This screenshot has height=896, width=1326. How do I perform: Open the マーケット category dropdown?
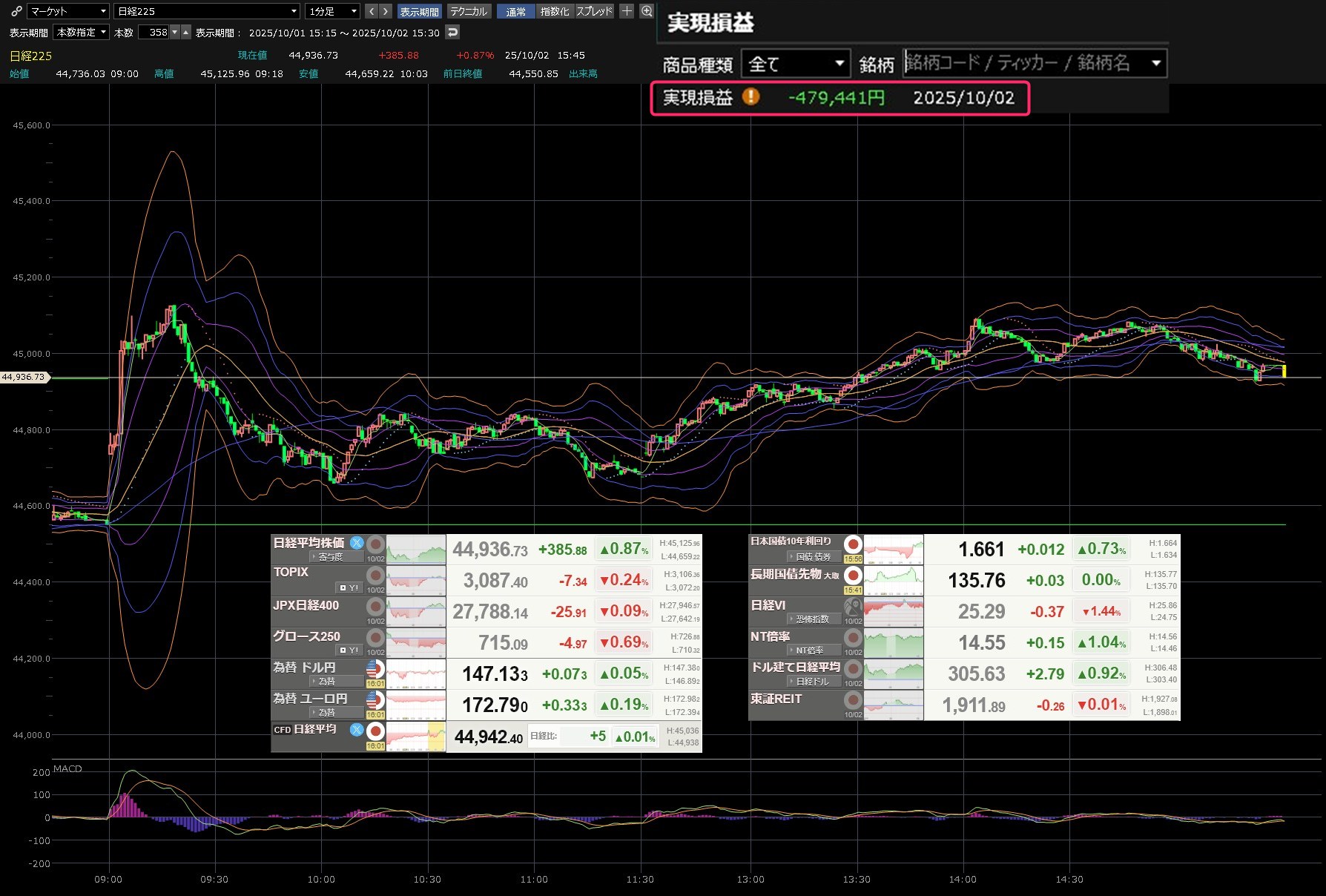[x=68, y=11]
